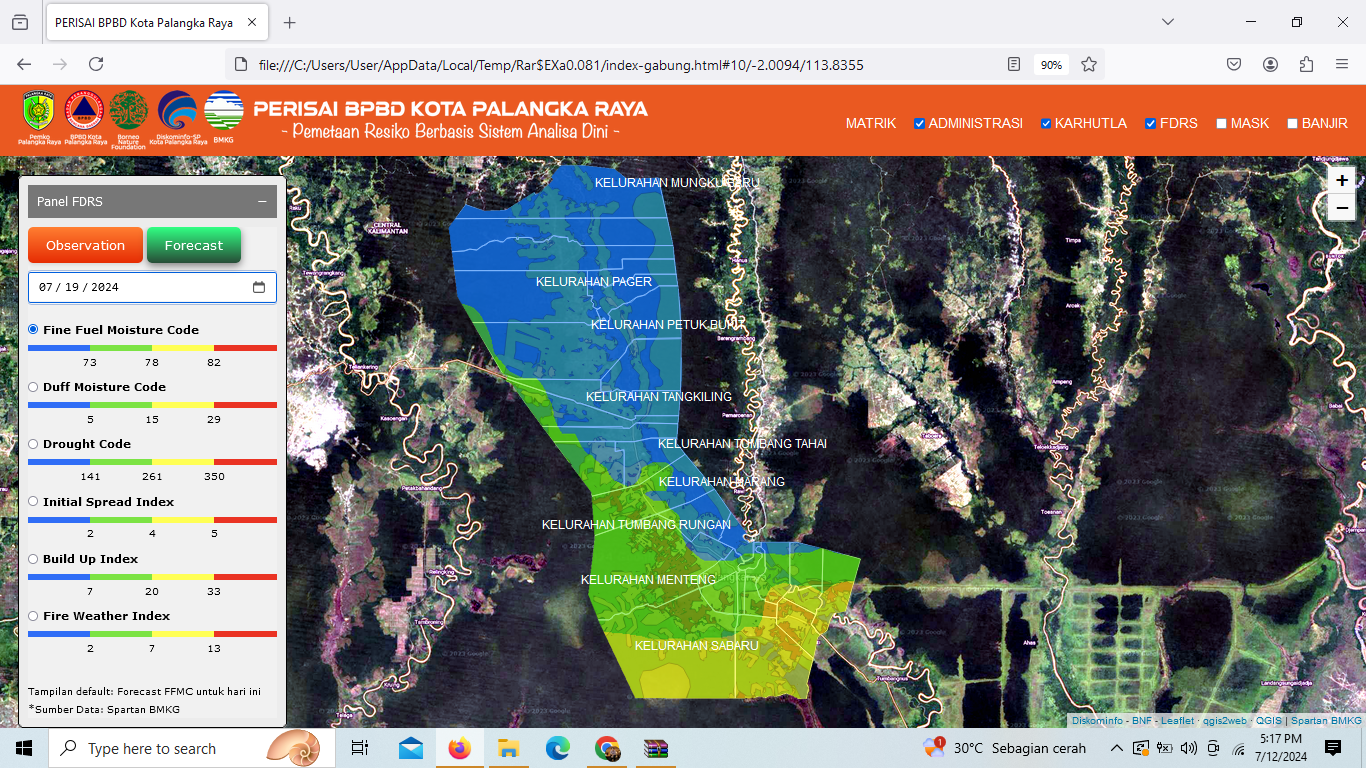
Task: Show hidden system tray icons
Action: [x=1116, y=748]
